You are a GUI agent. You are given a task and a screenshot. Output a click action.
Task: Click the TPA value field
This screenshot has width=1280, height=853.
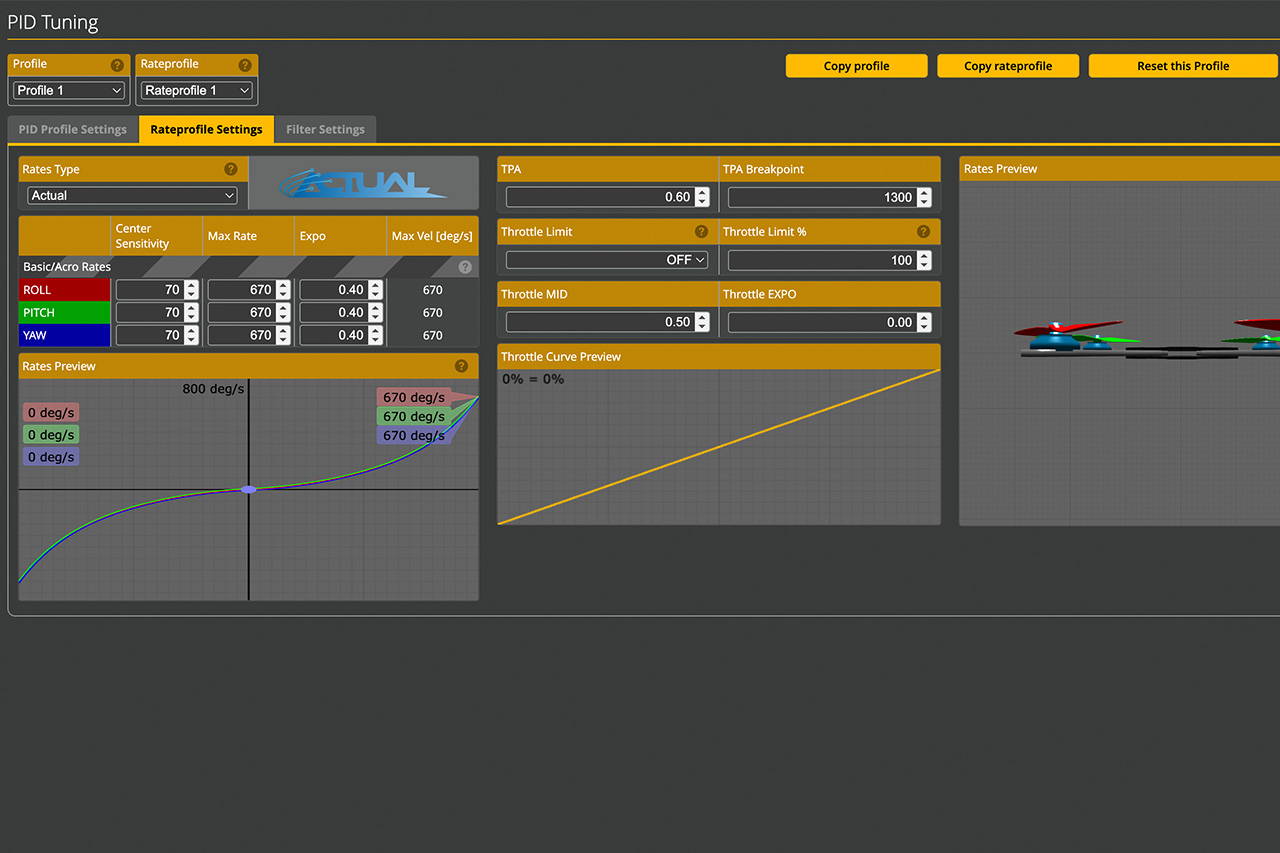click(x=608, y=197)
